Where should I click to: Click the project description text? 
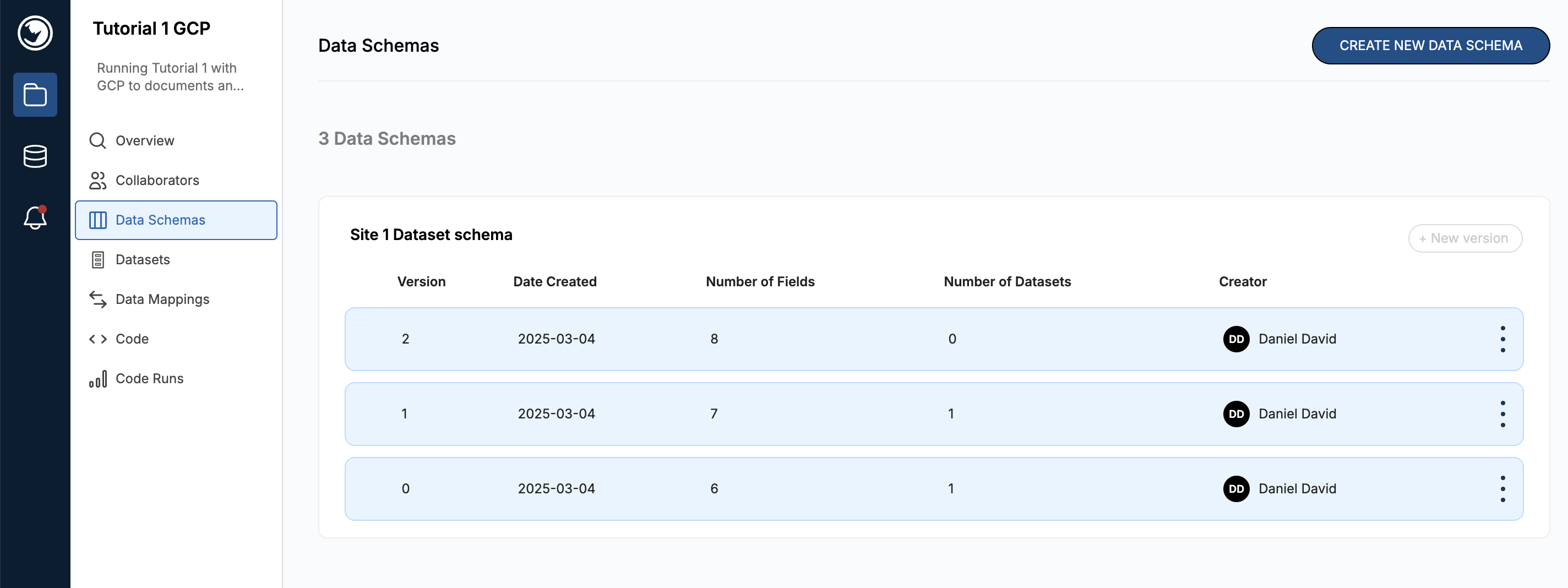point(171,77)
